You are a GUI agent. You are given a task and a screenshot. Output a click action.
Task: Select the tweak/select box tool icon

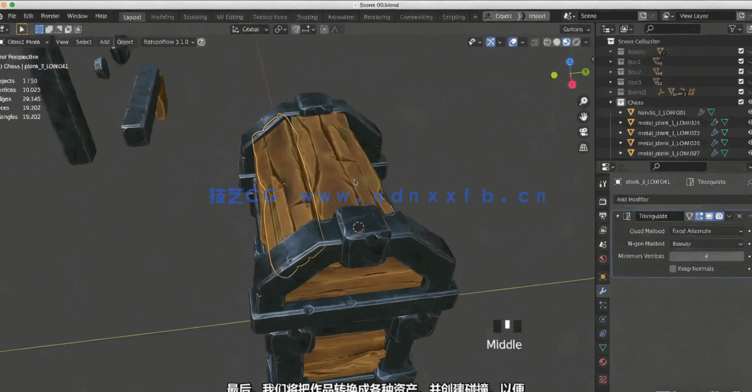point(22,29)
